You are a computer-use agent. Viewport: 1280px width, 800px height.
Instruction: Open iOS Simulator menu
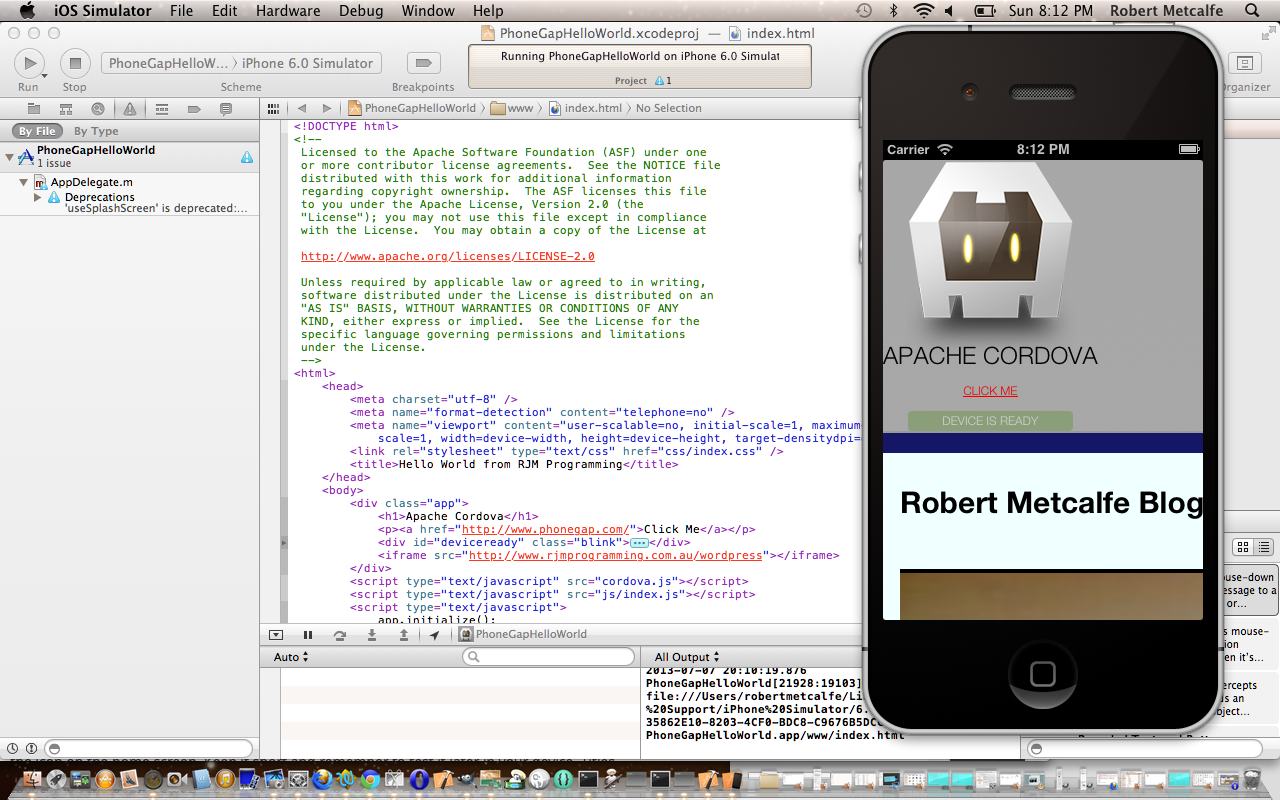(x=102, y=11)
